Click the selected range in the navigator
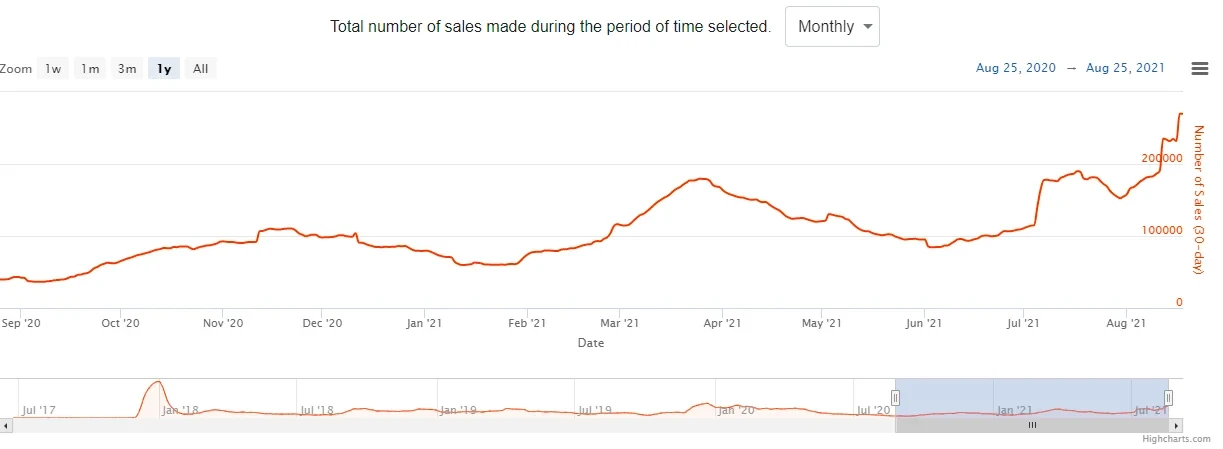This screenshot has width=1223, height=449. [x=1030, y=397]
